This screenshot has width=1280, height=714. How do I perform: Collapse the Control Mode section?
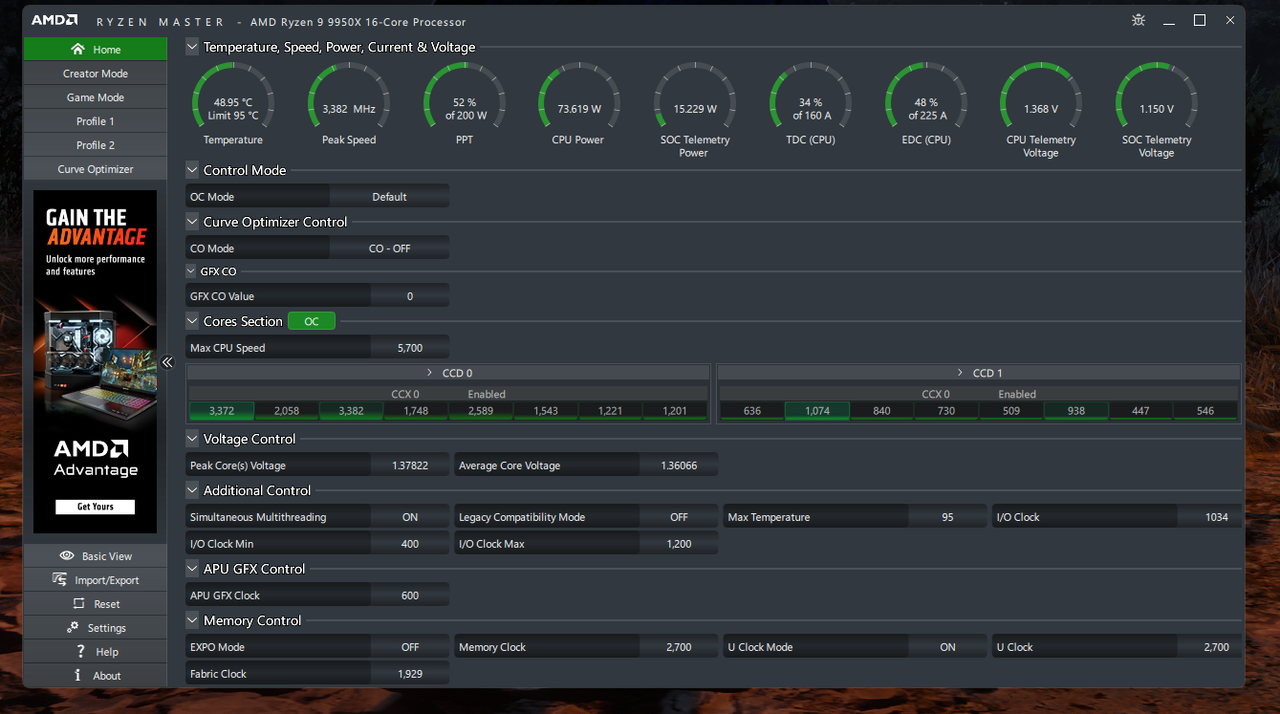192,170
